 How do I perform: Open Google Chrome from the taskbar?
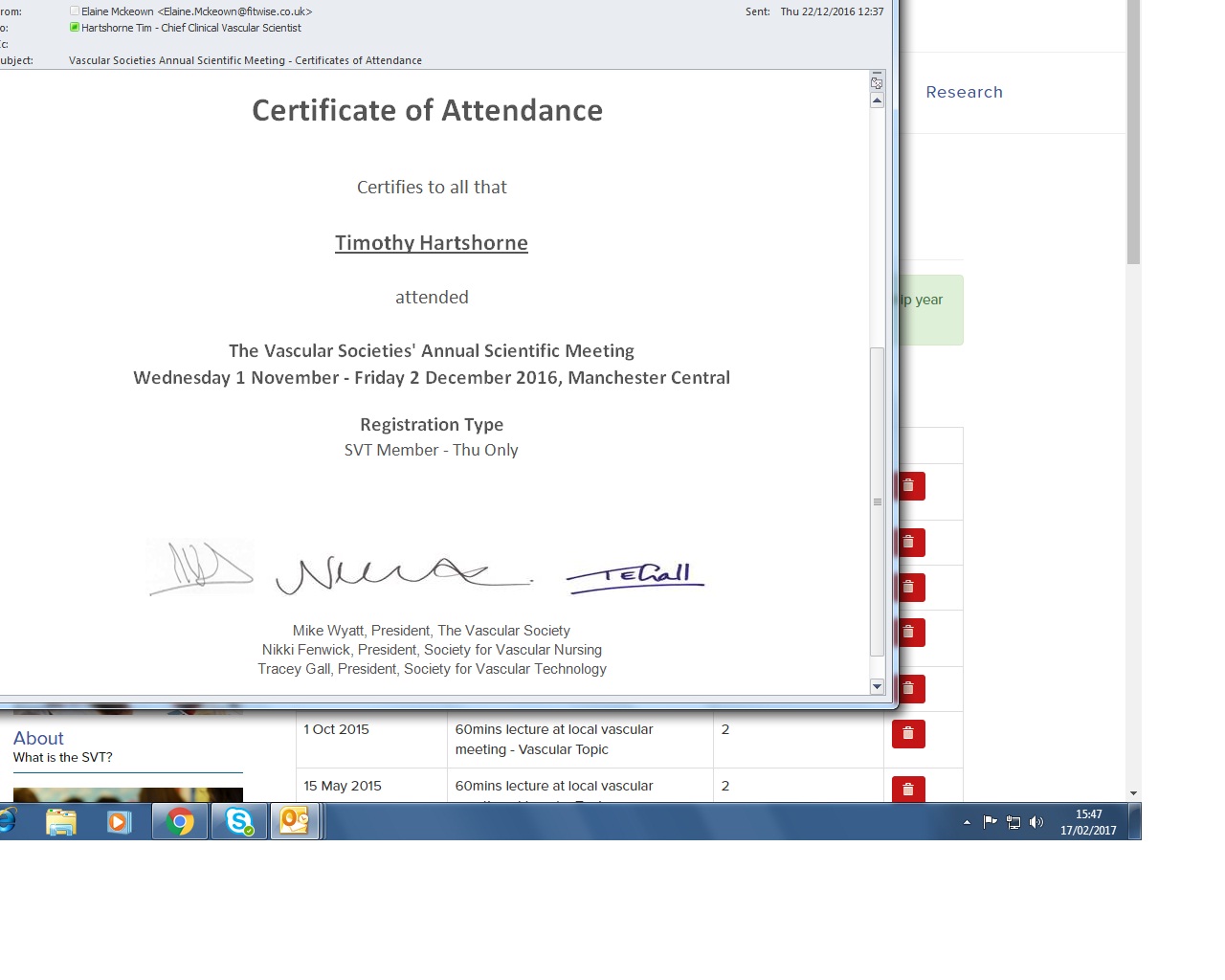tap(180, 821)
